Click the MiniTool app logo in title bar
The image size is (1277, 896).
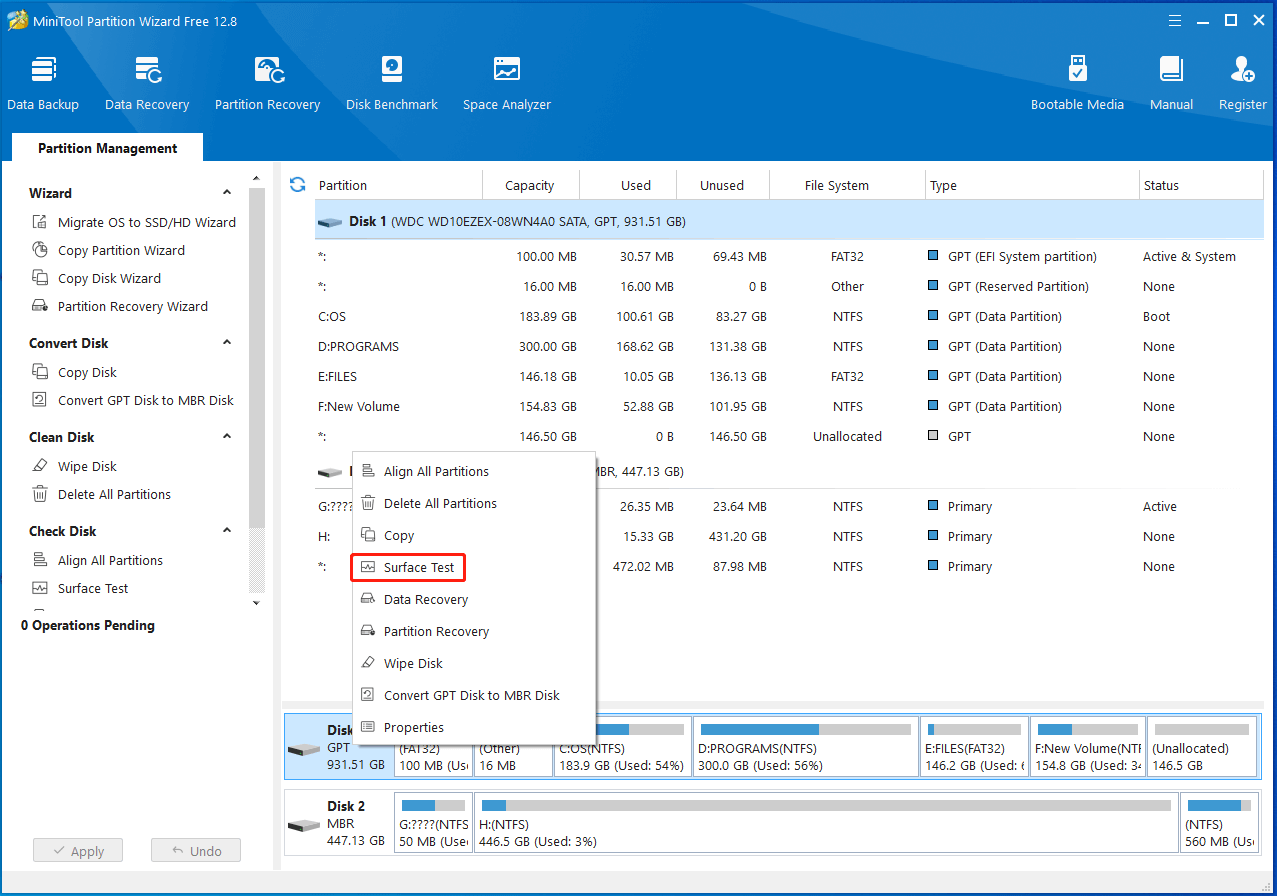click(x=18, y=20)
